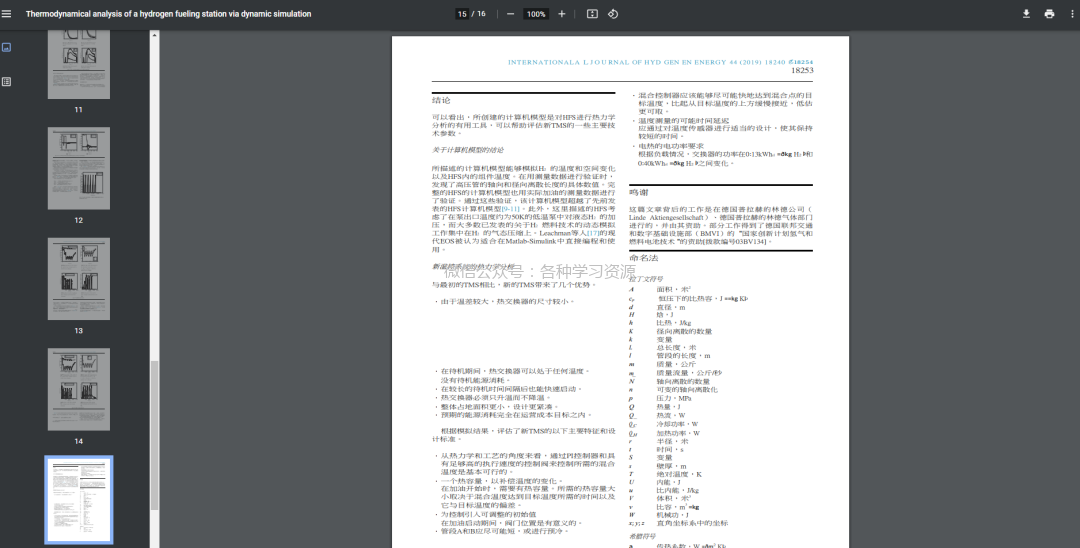The height and width of the screenshot is (548, 1080).
Task: Click the total page count 16
Action: (x=481, y=14)
